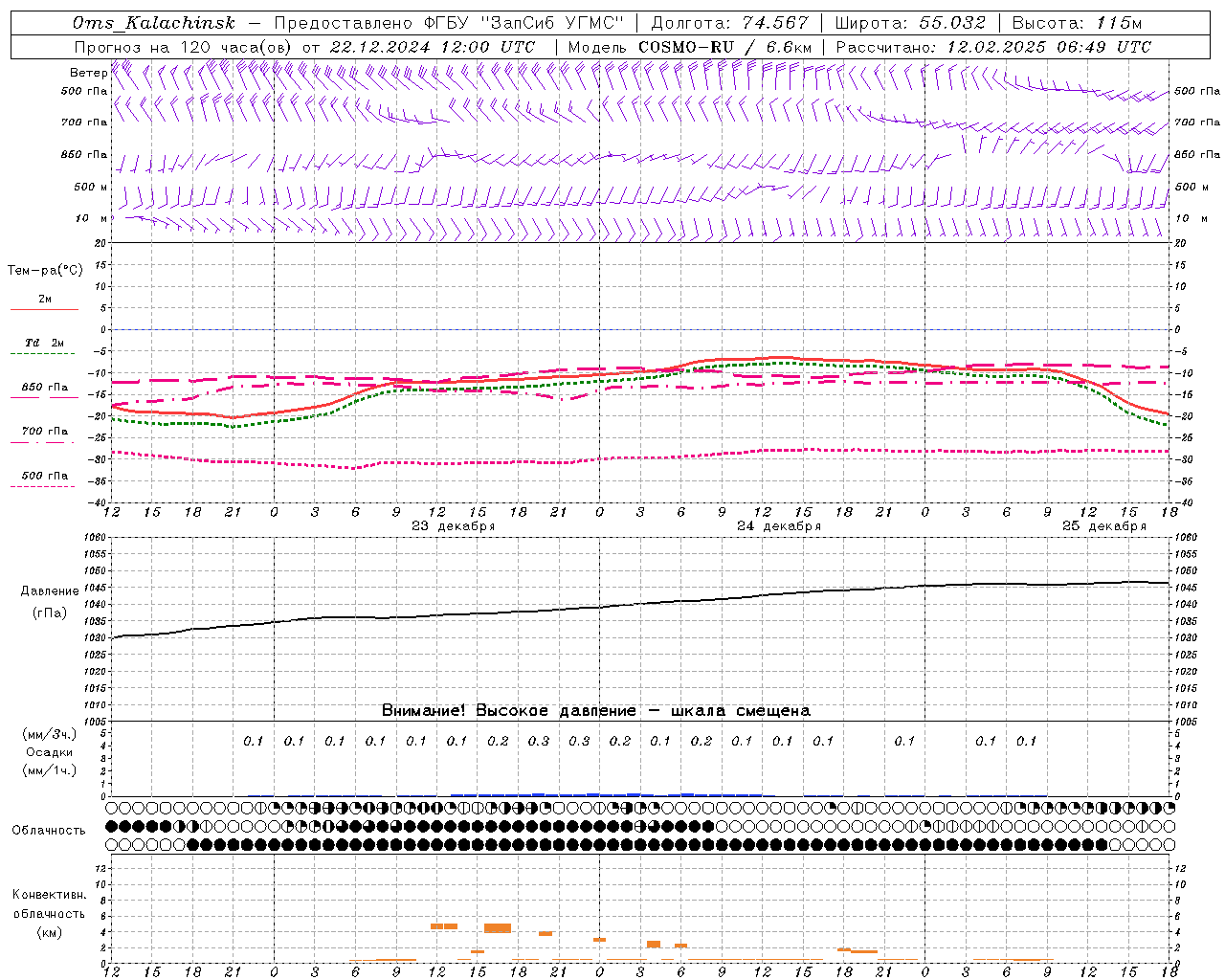This screenshot has width=1225, height=980.
Task: Select the date label 25 декабря
Action: click(x=1103, y=526)
